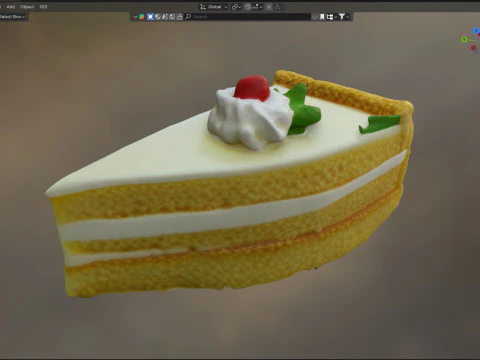
Task: Click the green Y axis gizmo circle
Action: click(464, 40)
